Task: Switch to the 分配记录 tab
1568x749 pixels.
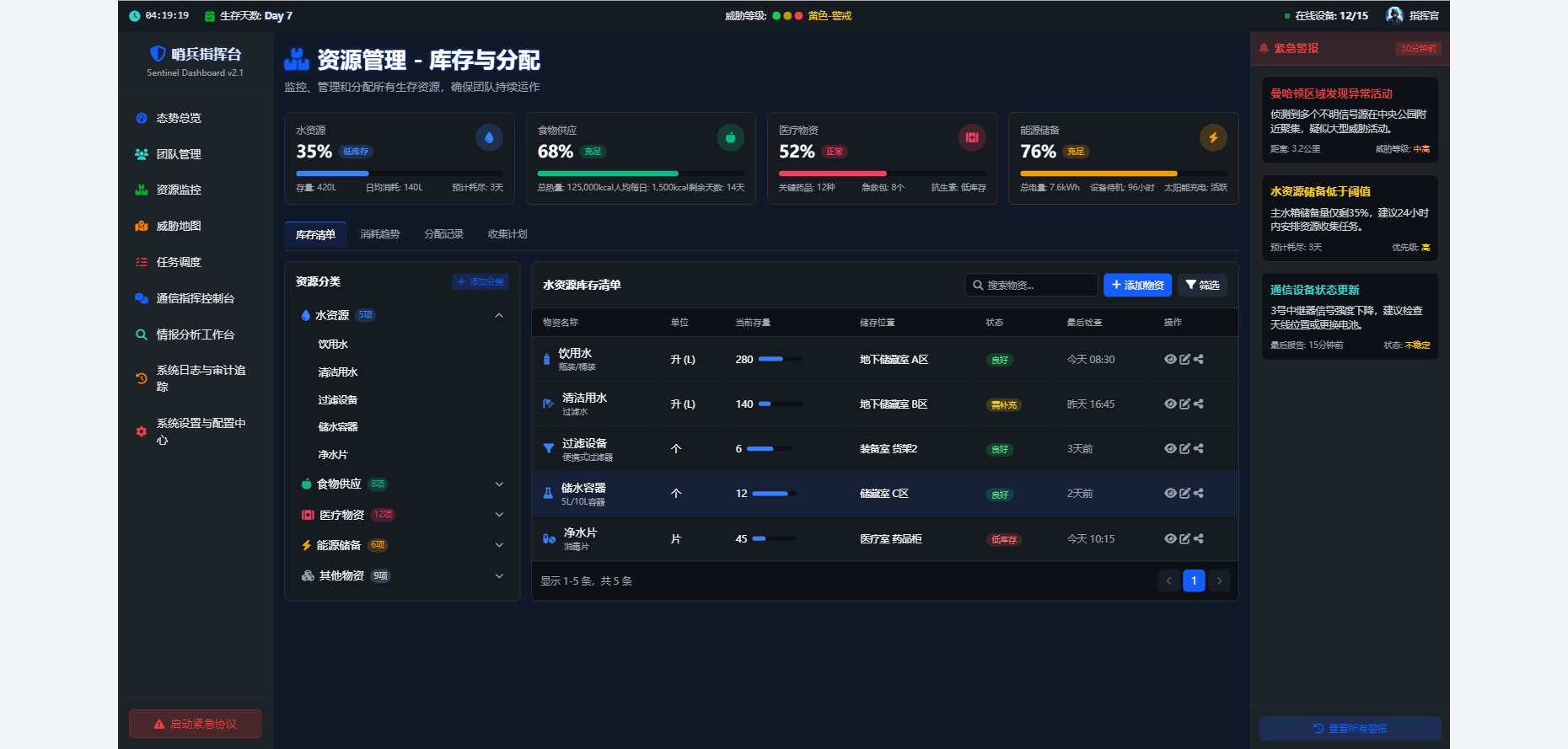Action: point(444,234)
